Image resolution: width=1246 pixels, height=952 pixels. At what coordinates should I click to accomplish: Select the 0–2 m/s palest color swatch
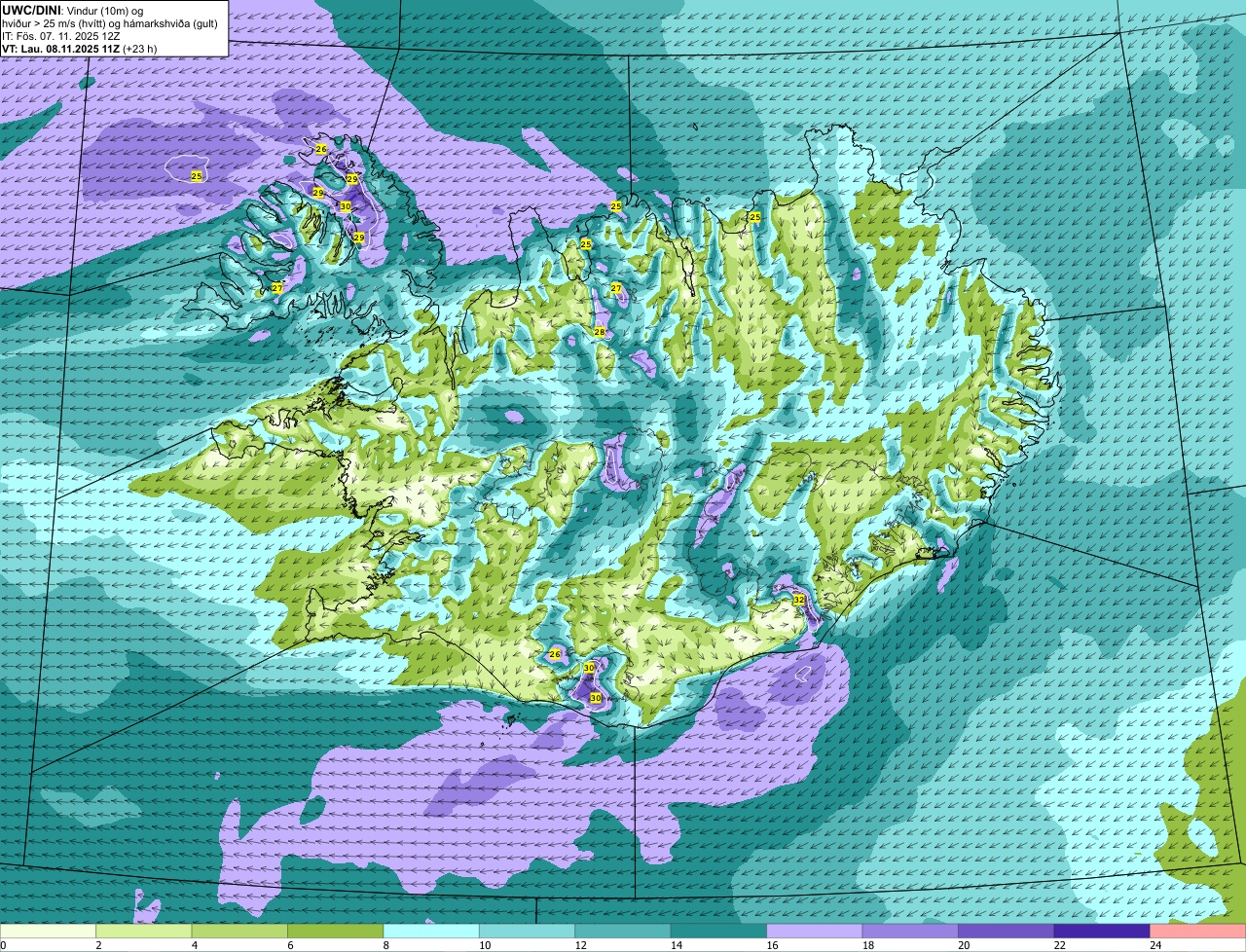49,931
